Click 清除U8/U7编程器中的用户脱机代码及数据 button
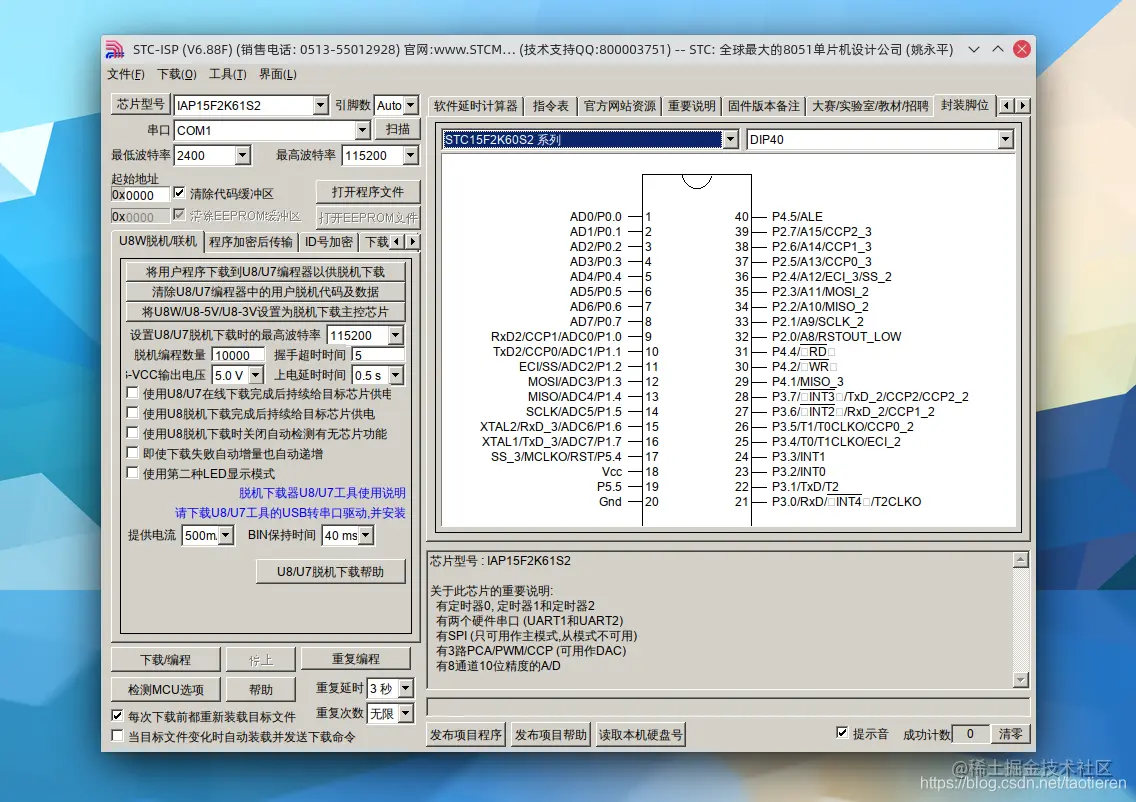The image size is (1136, 802). [265, 292]
